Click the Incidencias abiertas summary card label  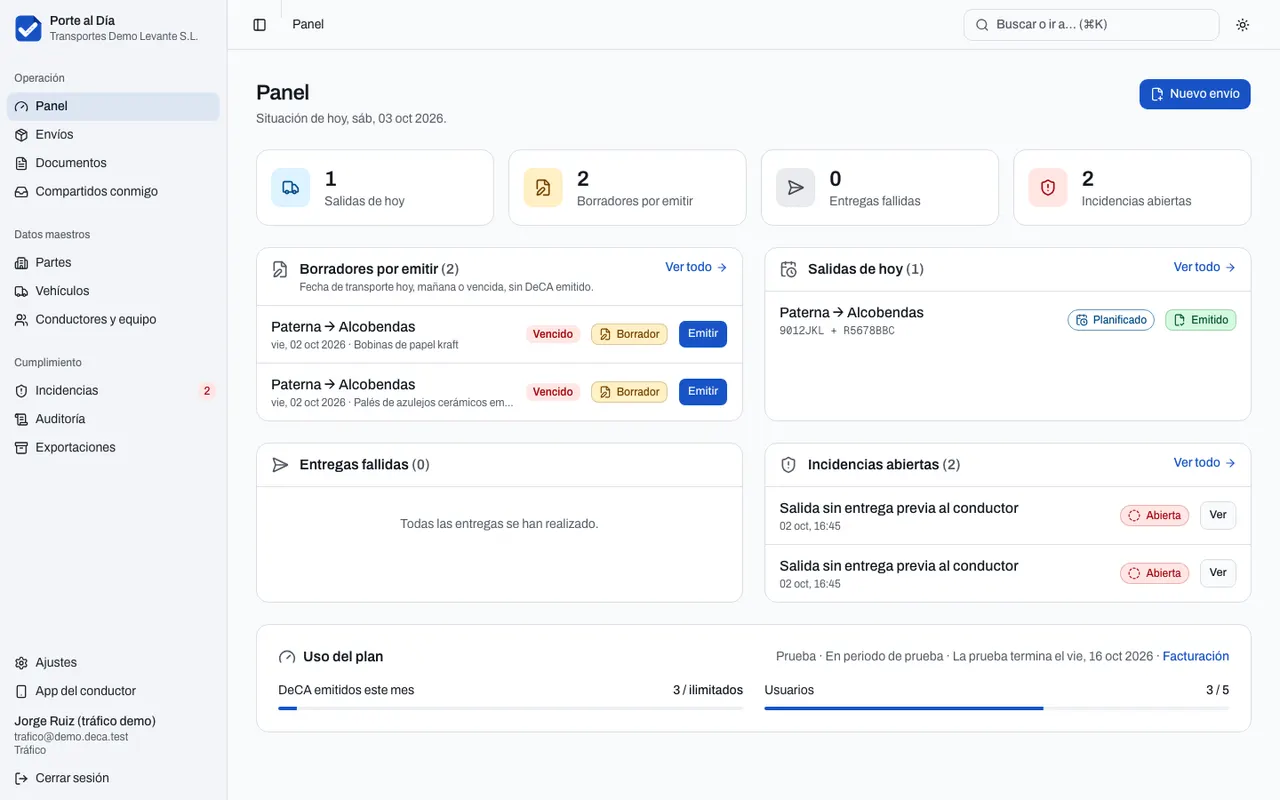(1137, 201)
